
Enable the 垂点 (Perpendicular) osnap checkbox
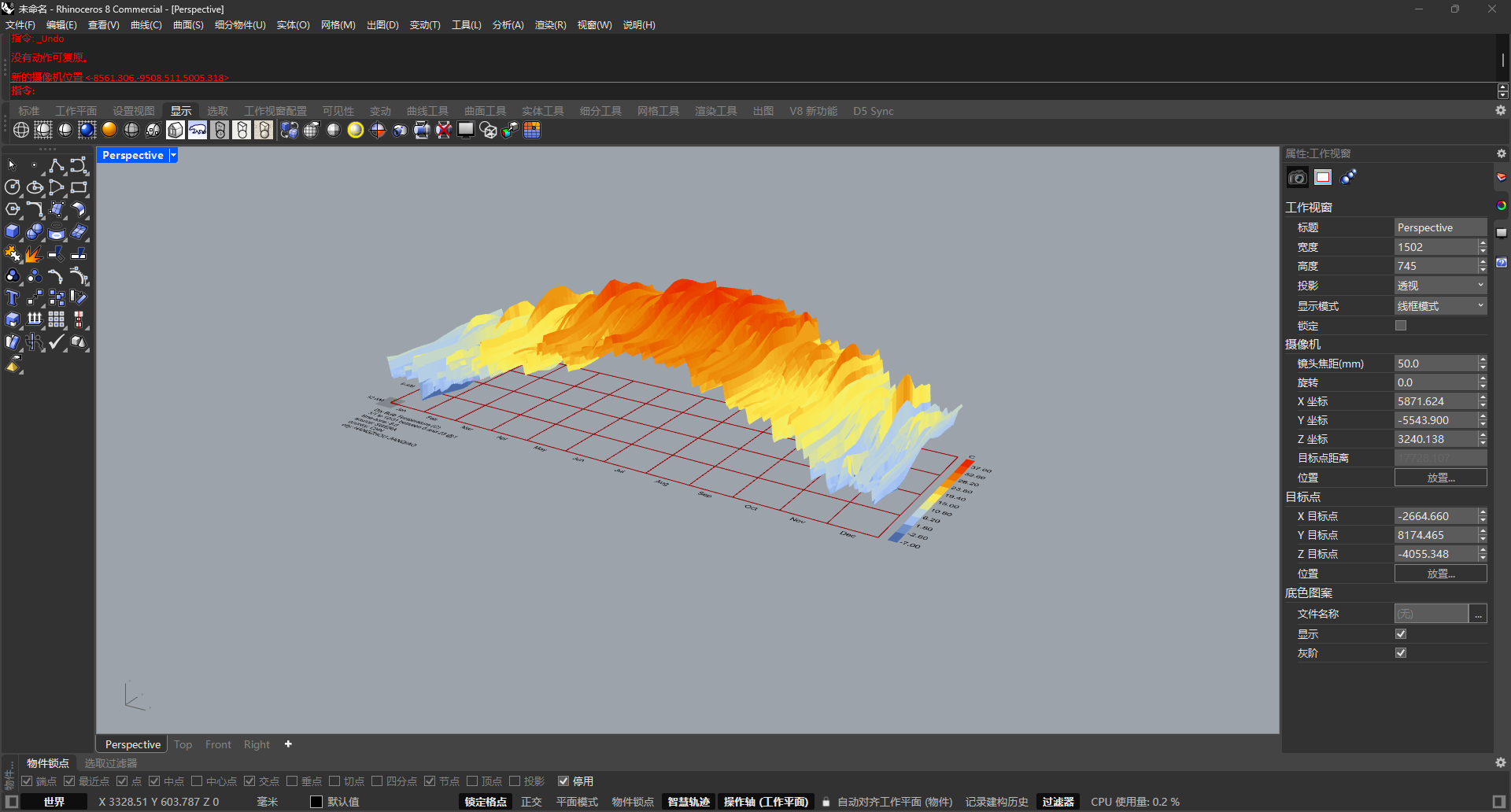pyautogui.click(x=292, y=781)
